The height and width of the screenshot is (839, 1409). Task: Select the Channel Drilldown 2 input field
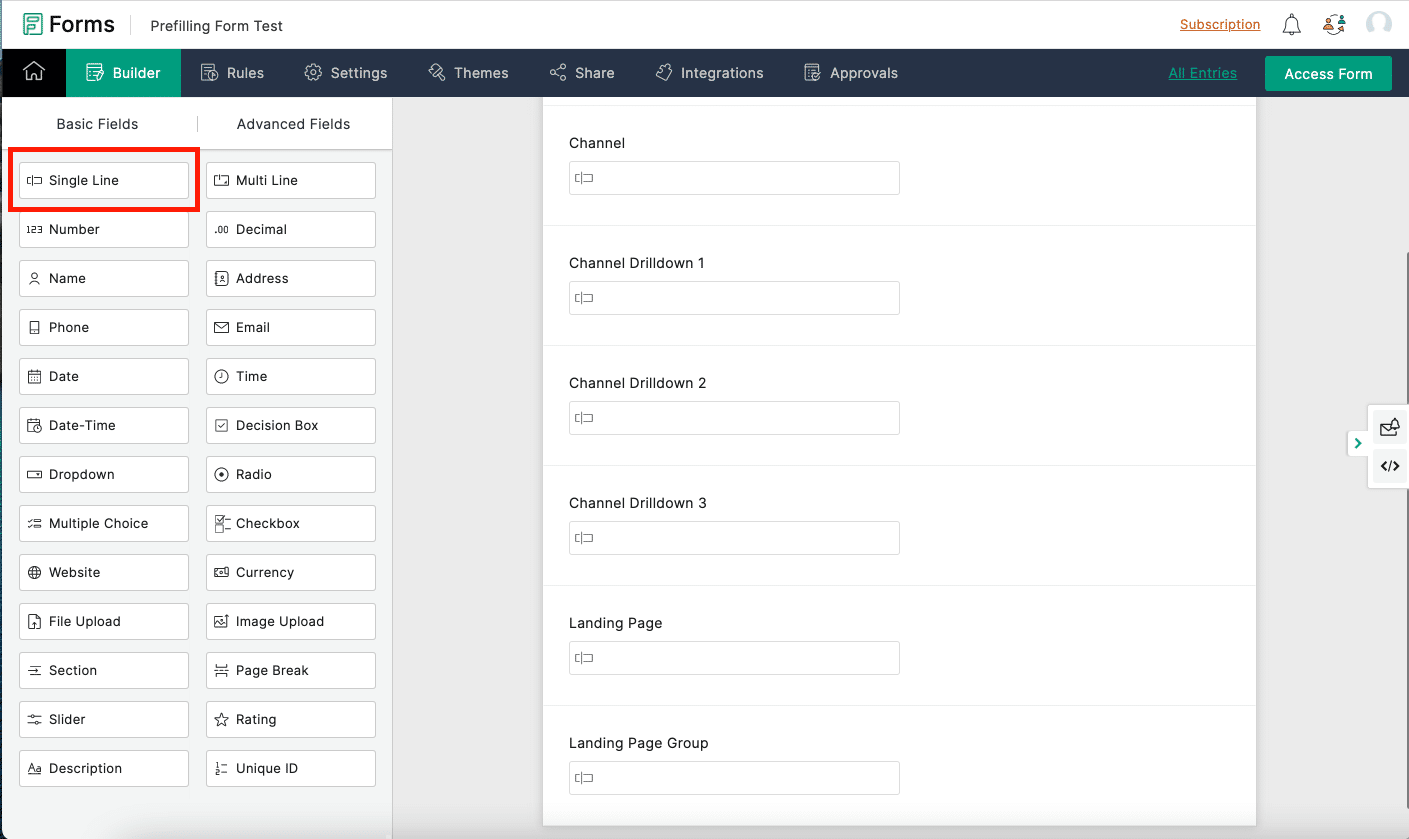point(734,418)
